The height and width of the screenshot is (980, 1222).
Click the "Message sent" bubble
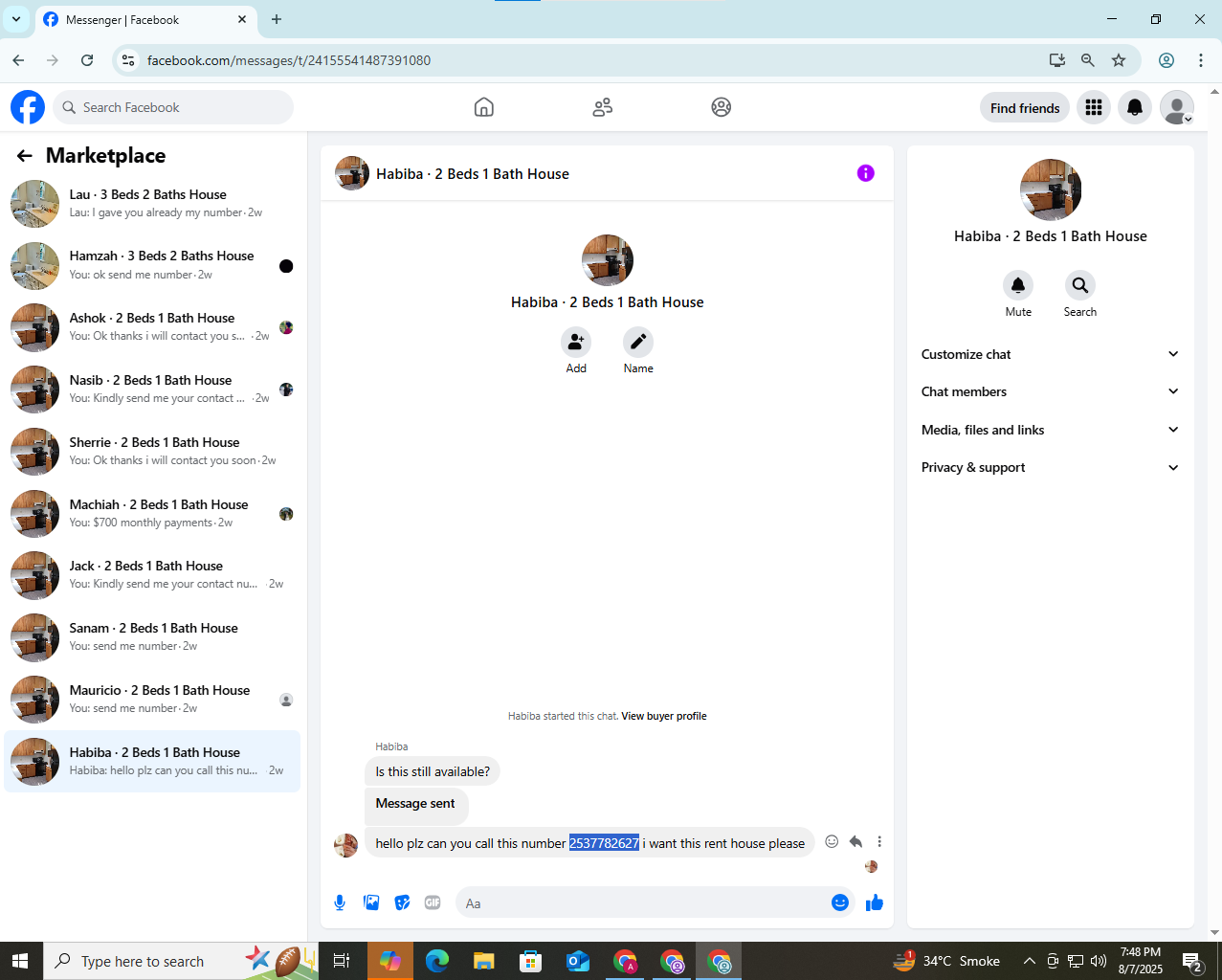pos(416,805)
